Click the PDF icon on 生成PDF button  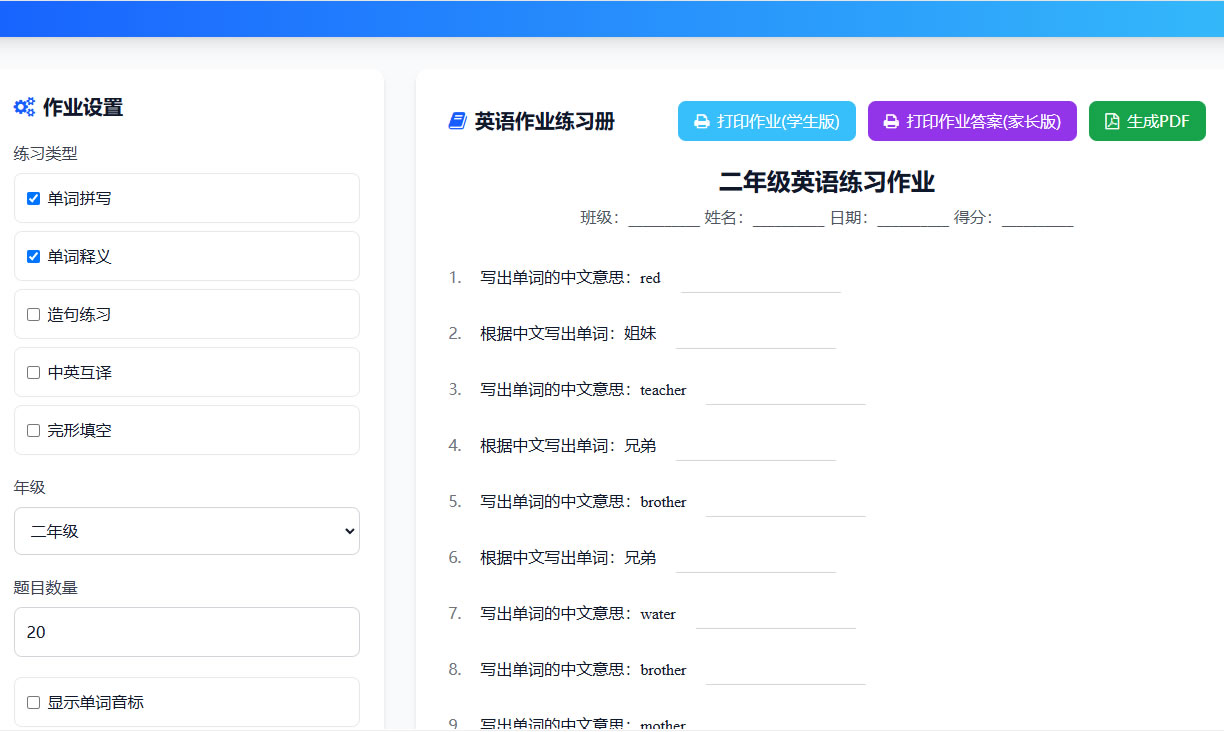[x=1113, y=120]
